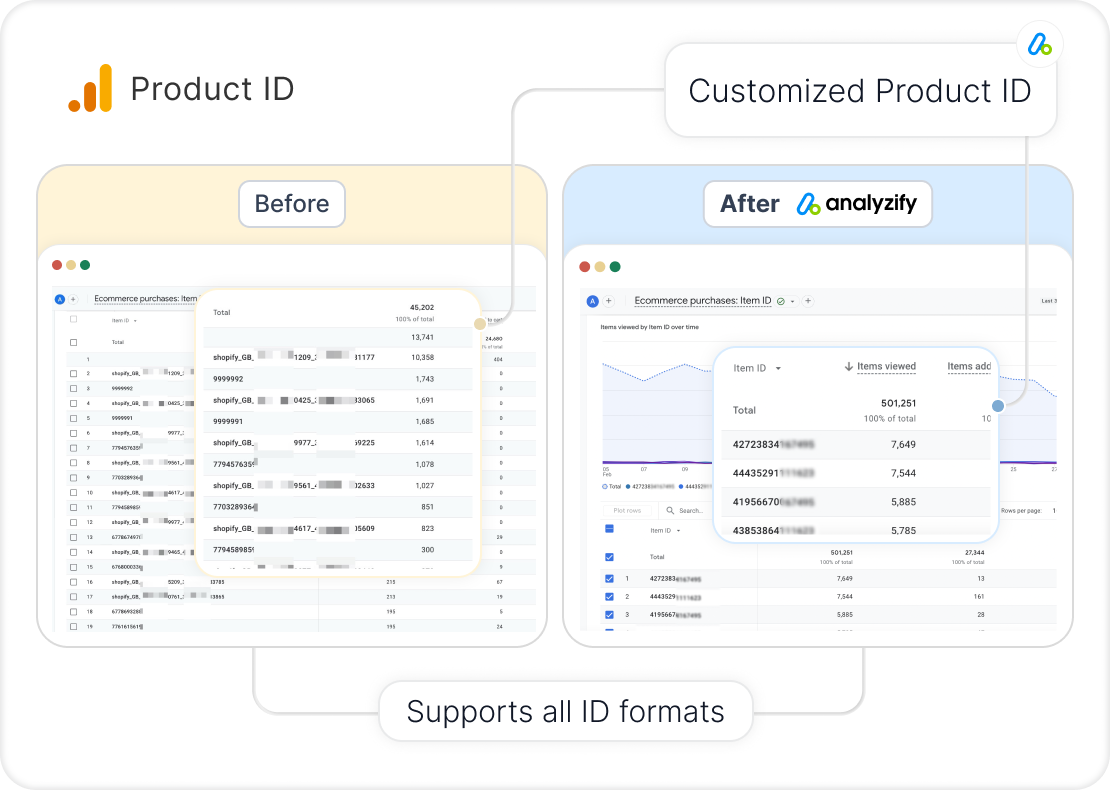
Task: Click Items viewed by Item ID over time title
Action: [649, 327]
